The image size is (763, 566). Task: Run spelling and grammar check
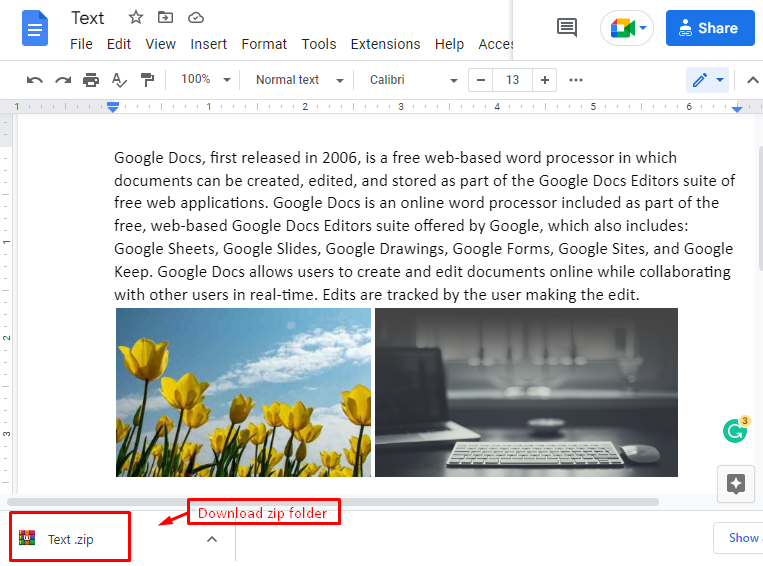(x=119, y=80)
